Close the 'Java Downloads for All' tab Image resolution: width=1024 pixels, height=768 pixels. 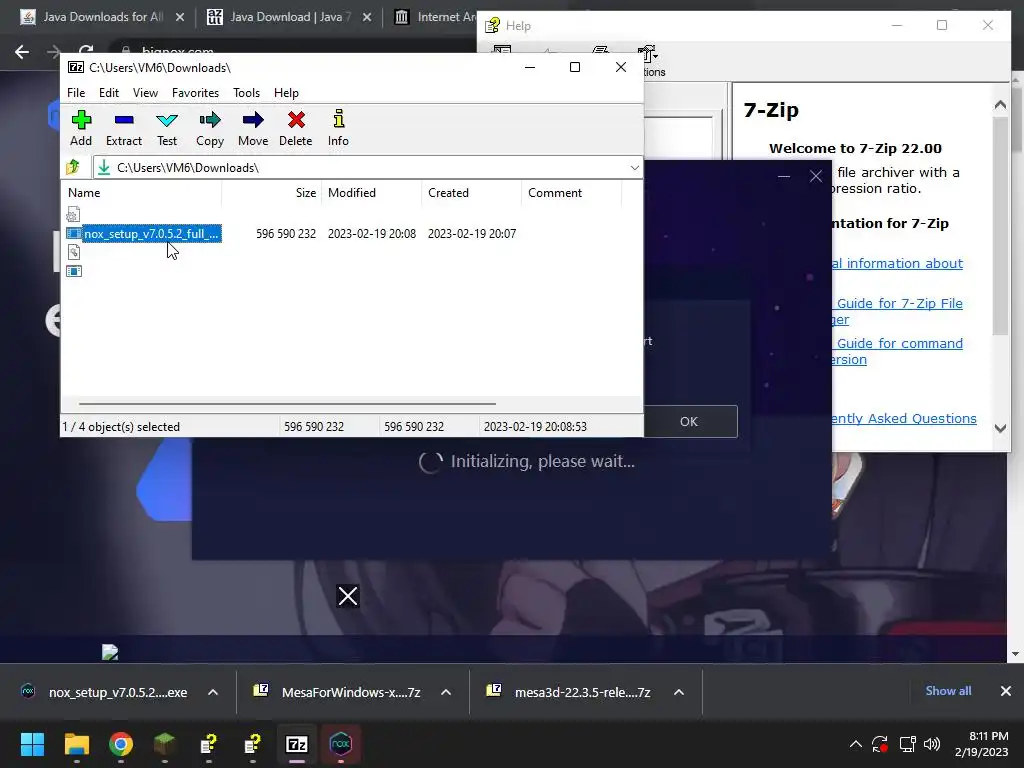coord(180,17)
